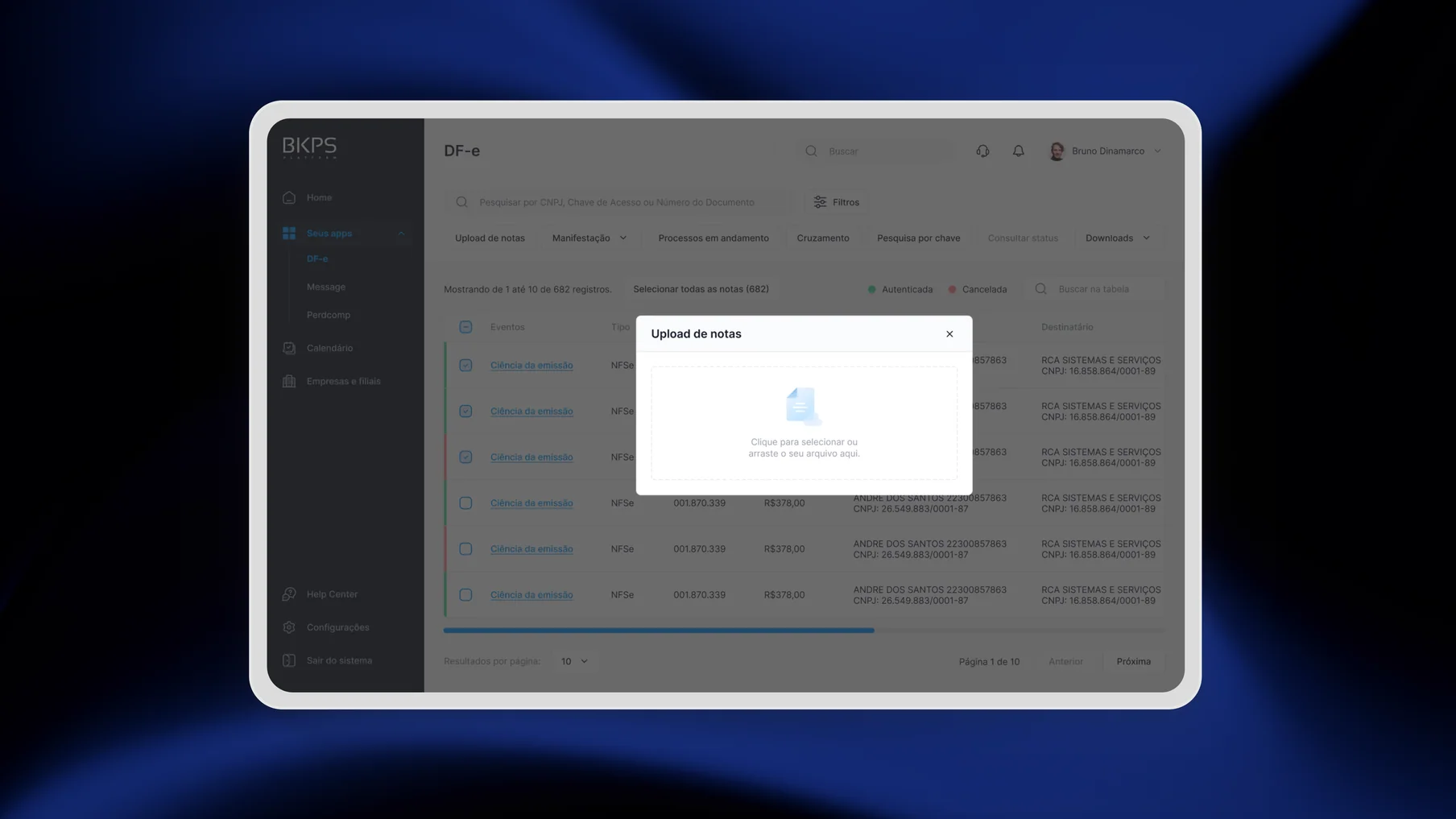Click the Anterior page button
The height and width of the screenshot is (819, 1456).
tap(1065, 661)
